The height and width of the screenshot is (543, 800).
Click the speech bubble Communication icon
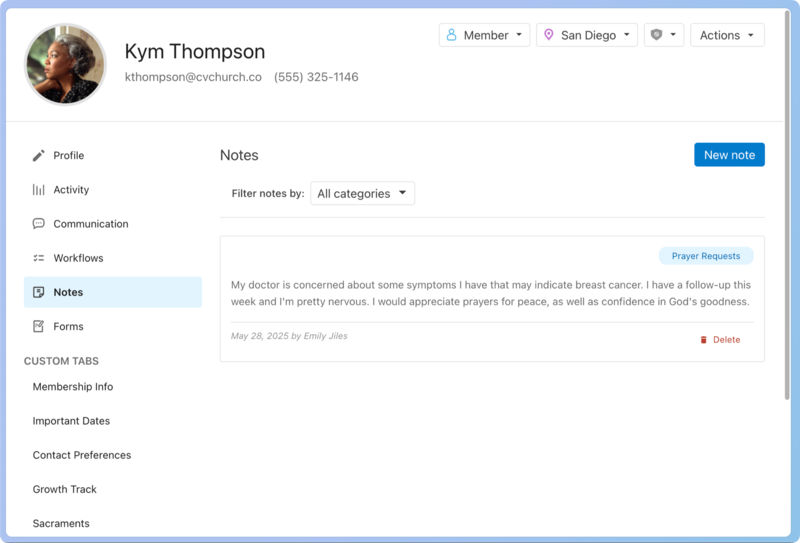39,224
